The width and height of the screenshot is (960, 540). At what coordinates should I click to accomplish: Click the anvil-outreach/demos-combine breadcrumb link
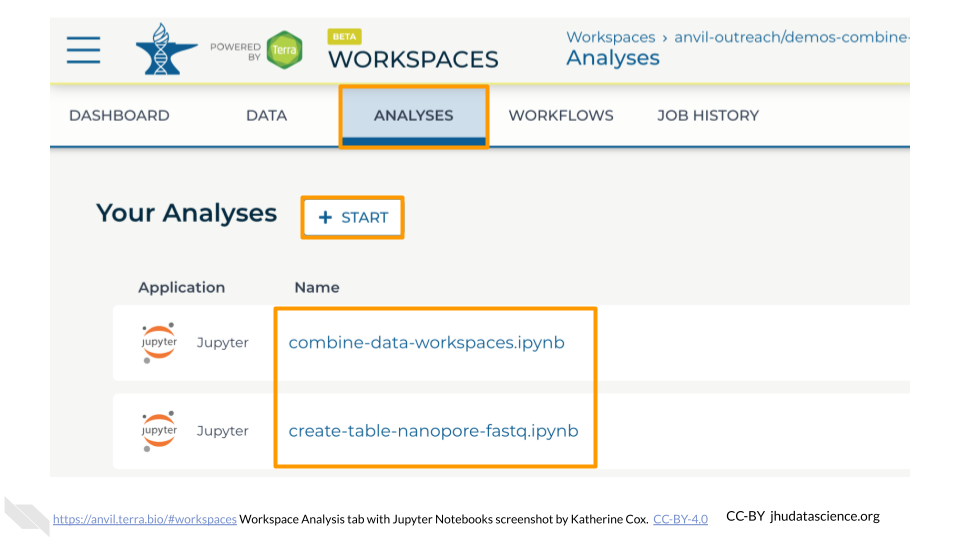click(x=792, y=37)
